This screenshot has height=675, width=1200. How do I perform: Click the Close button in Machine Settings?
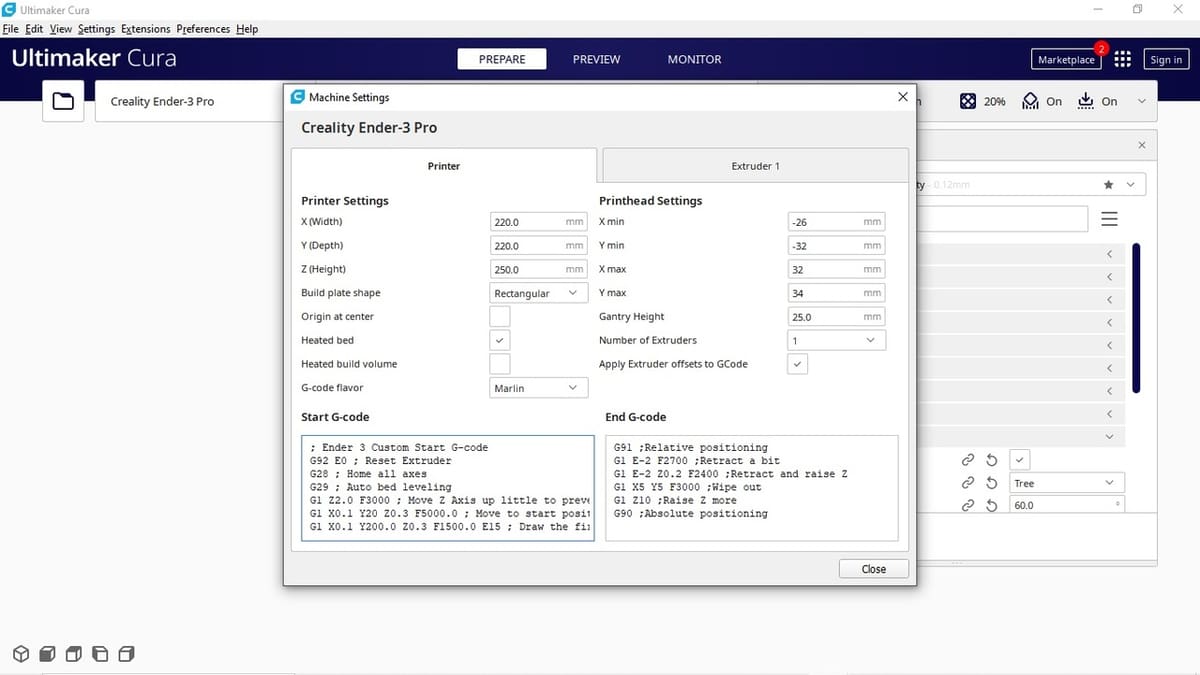873,569
